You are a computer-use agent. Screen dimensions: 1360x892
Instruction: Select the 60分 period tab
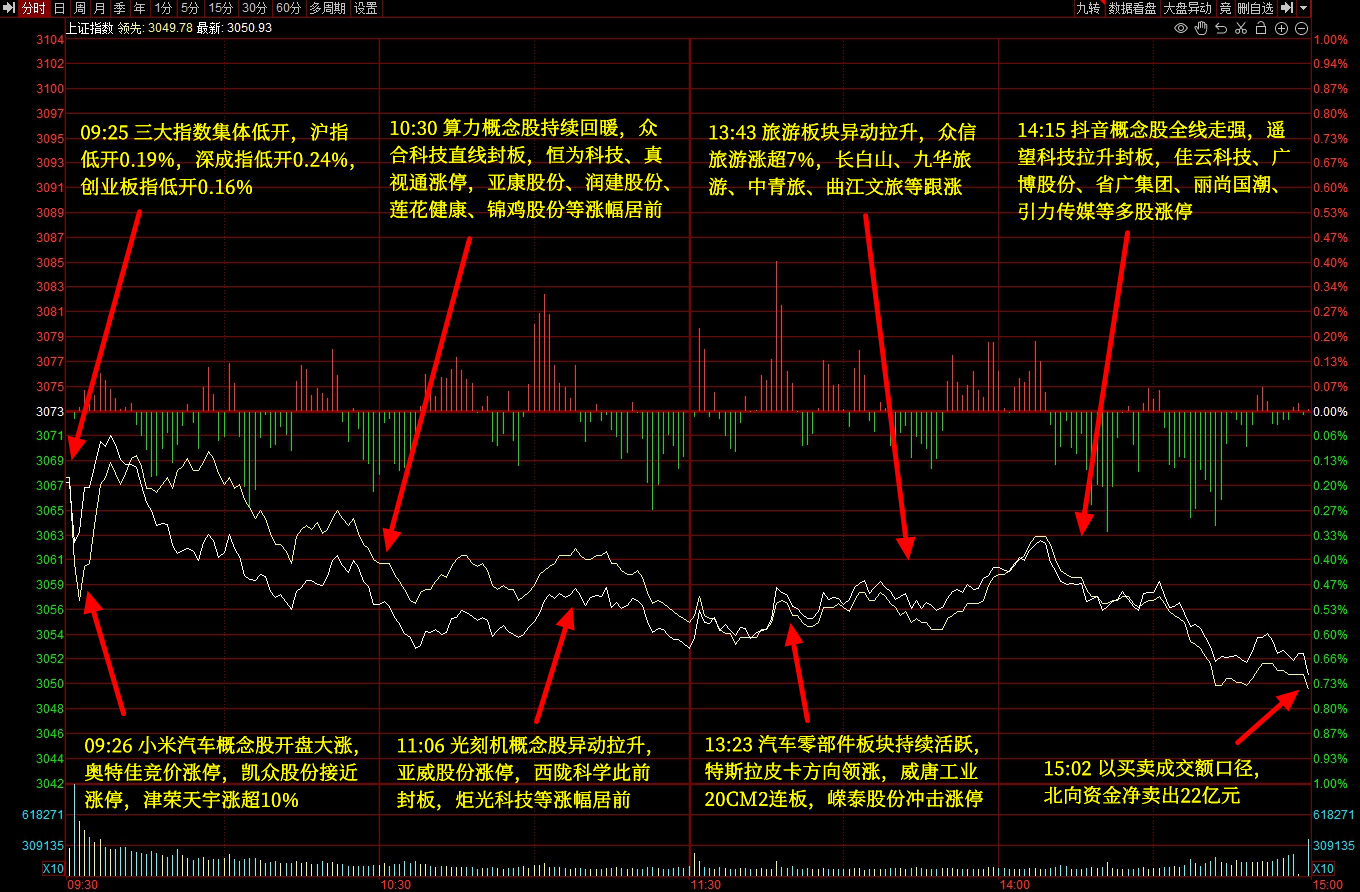click(288, 8)
